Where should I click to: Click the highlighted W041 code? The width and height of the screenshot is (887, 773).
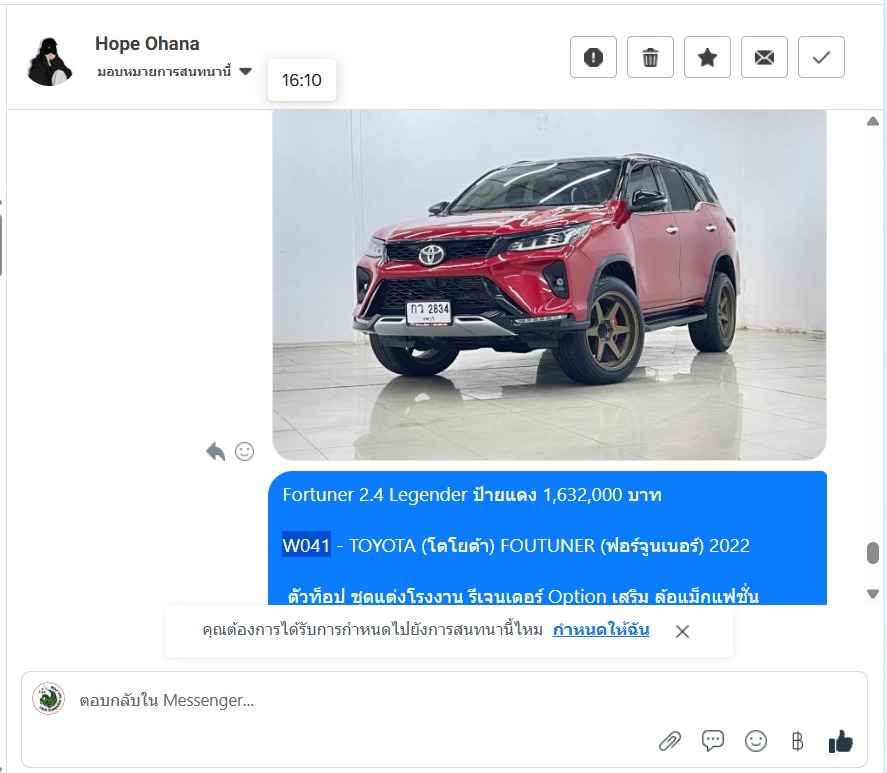pyautogui.click(x=306, y=546)
